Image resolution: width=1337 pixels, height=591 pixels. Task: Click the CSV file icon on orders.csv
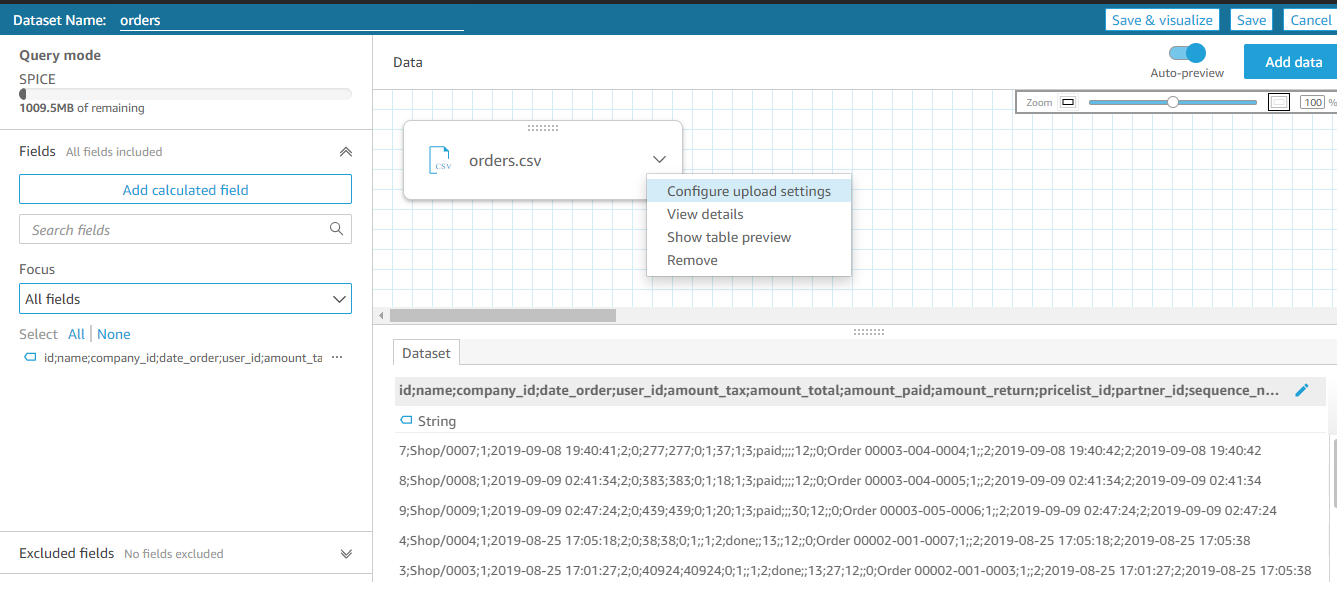click(440, 160)
